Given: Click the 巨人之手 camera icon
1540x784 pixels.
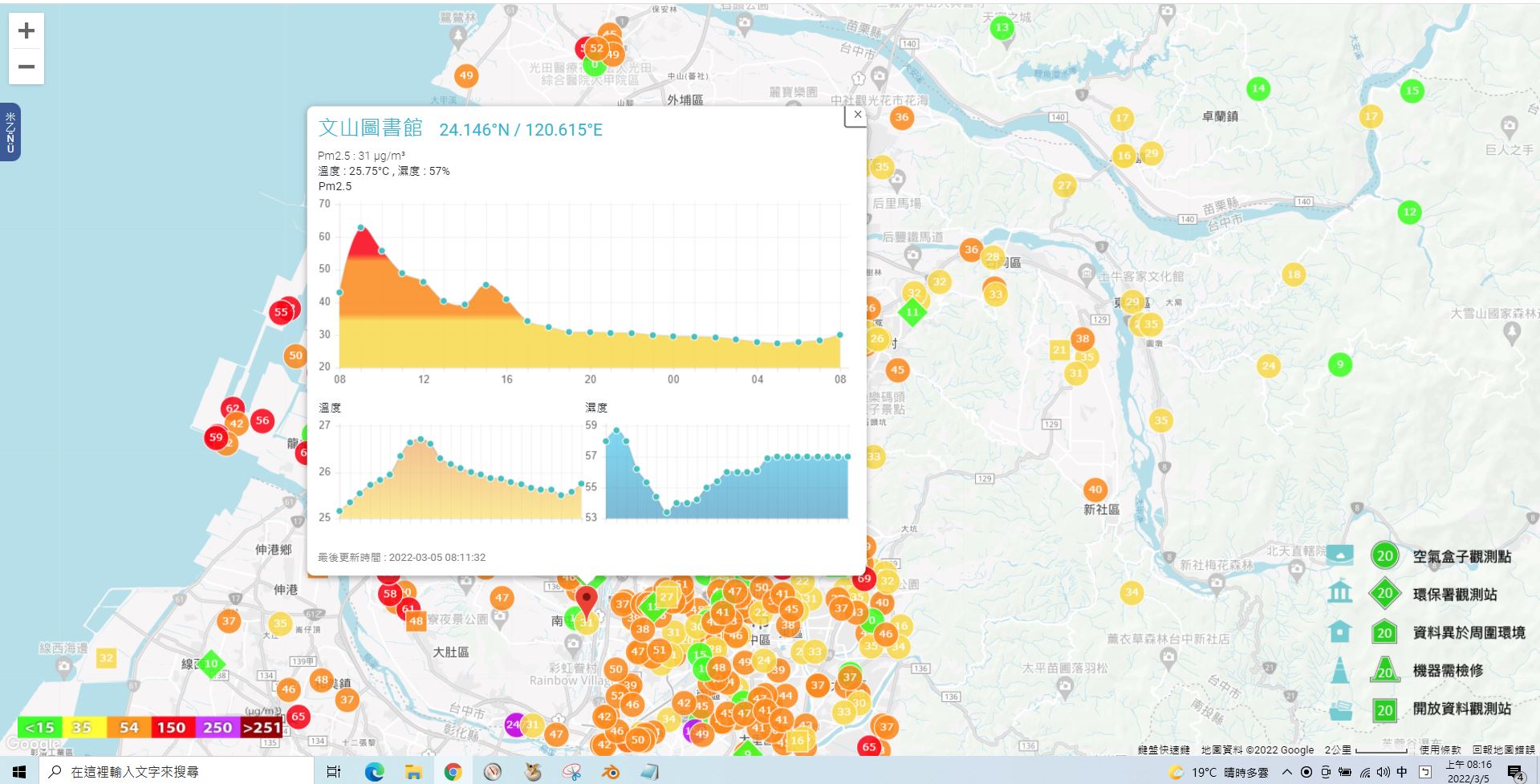Looking at the screenshot, I should tap(1510, 127).
